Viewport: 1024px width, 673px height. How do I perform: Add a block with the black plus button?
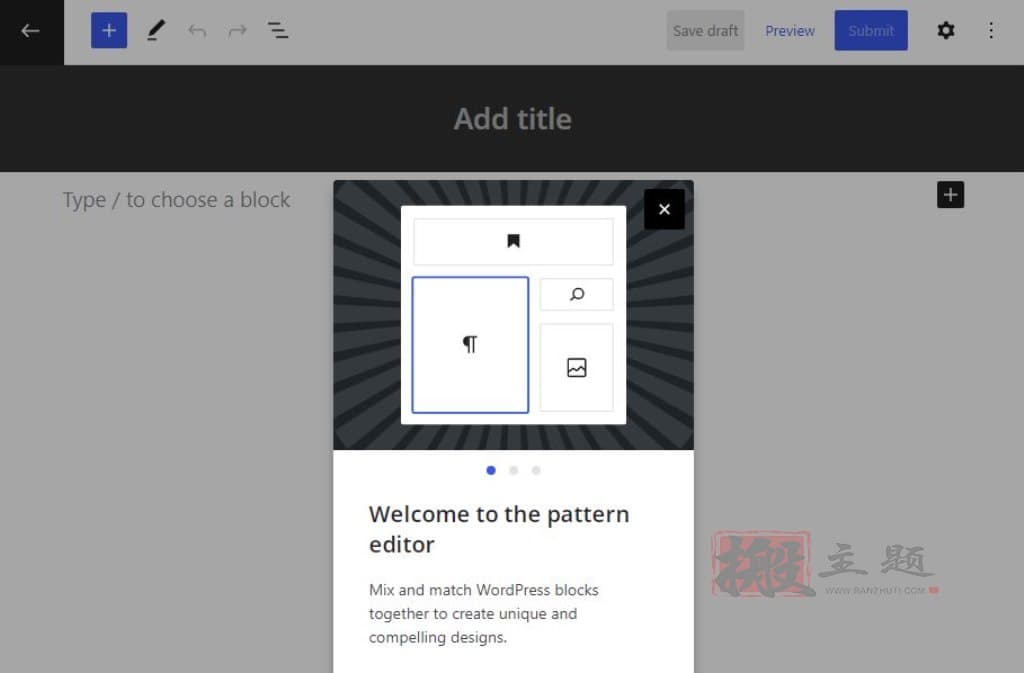950,195
